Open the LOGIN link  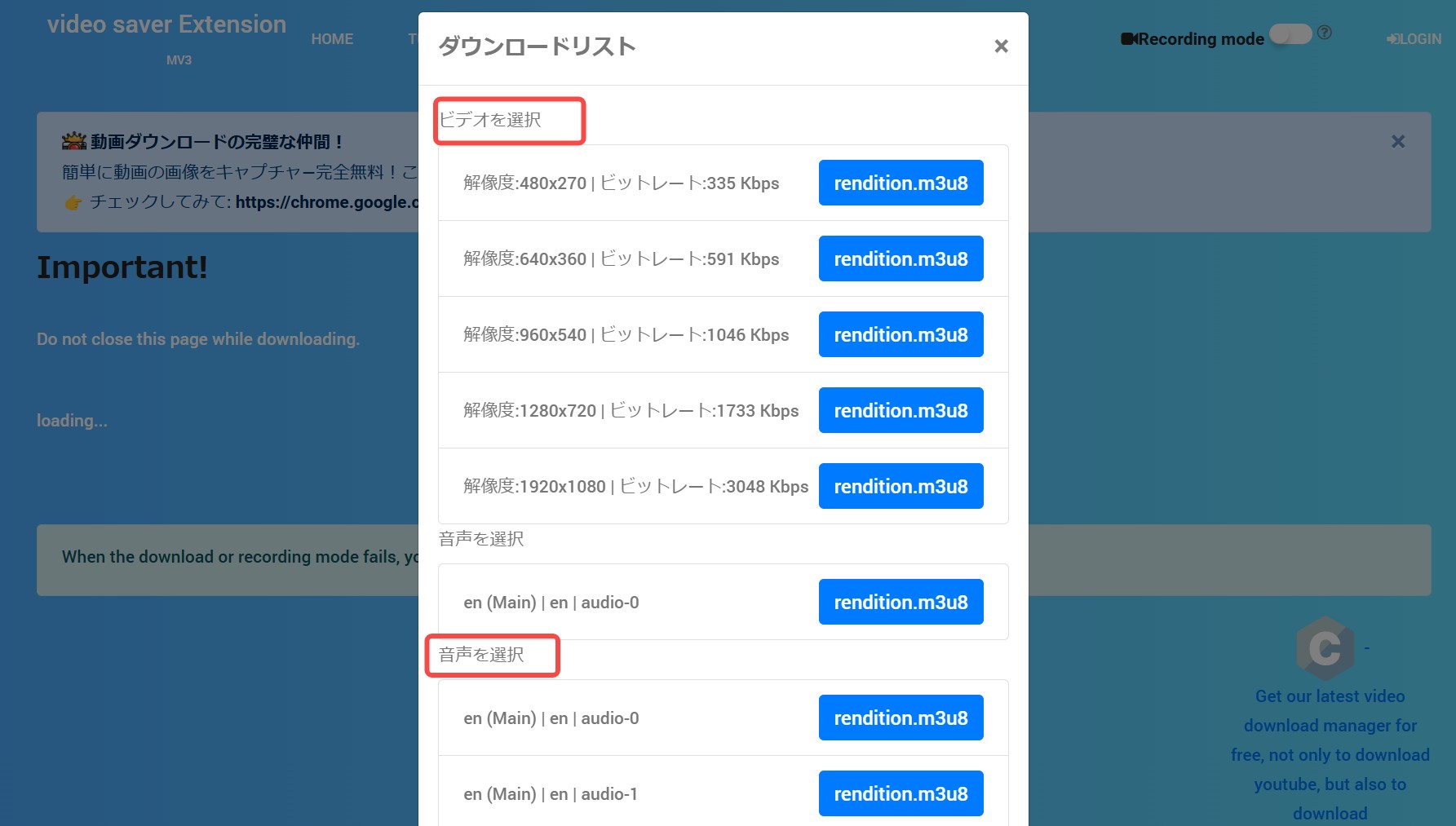pos(1414,39)
